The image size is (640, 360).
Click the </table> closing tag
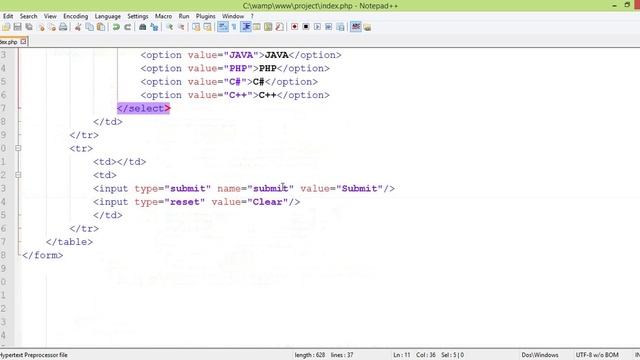[69, 242]
